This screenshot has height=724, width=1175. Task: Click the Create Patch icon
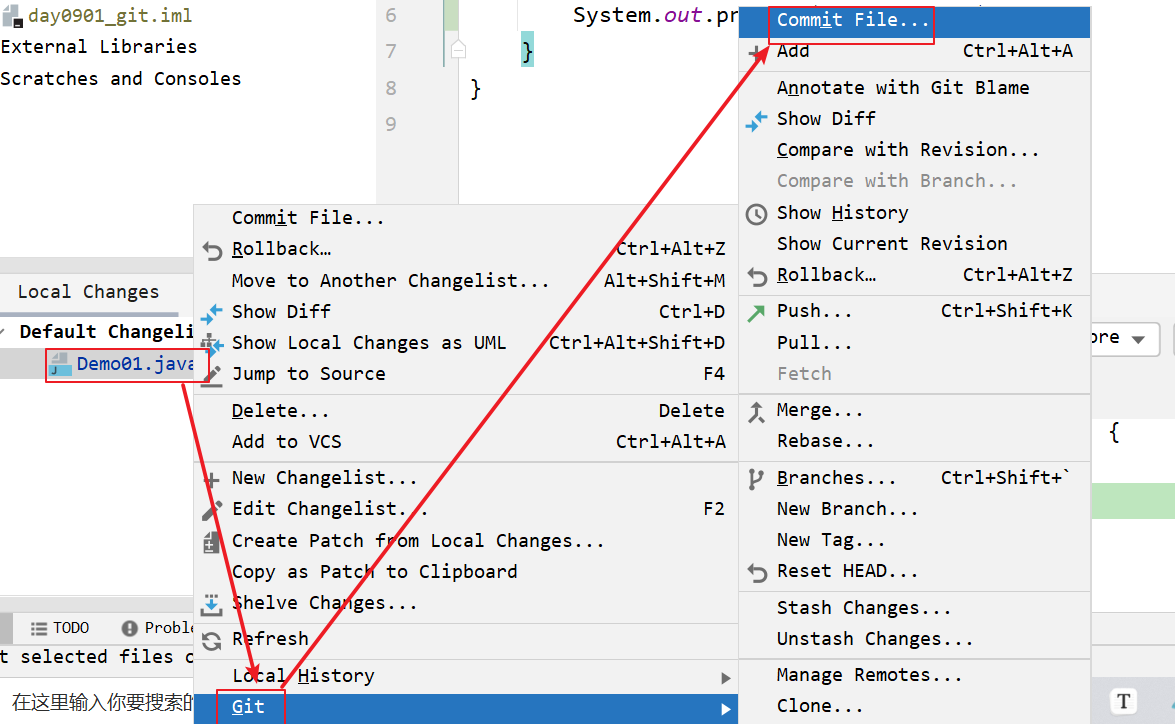212,542
